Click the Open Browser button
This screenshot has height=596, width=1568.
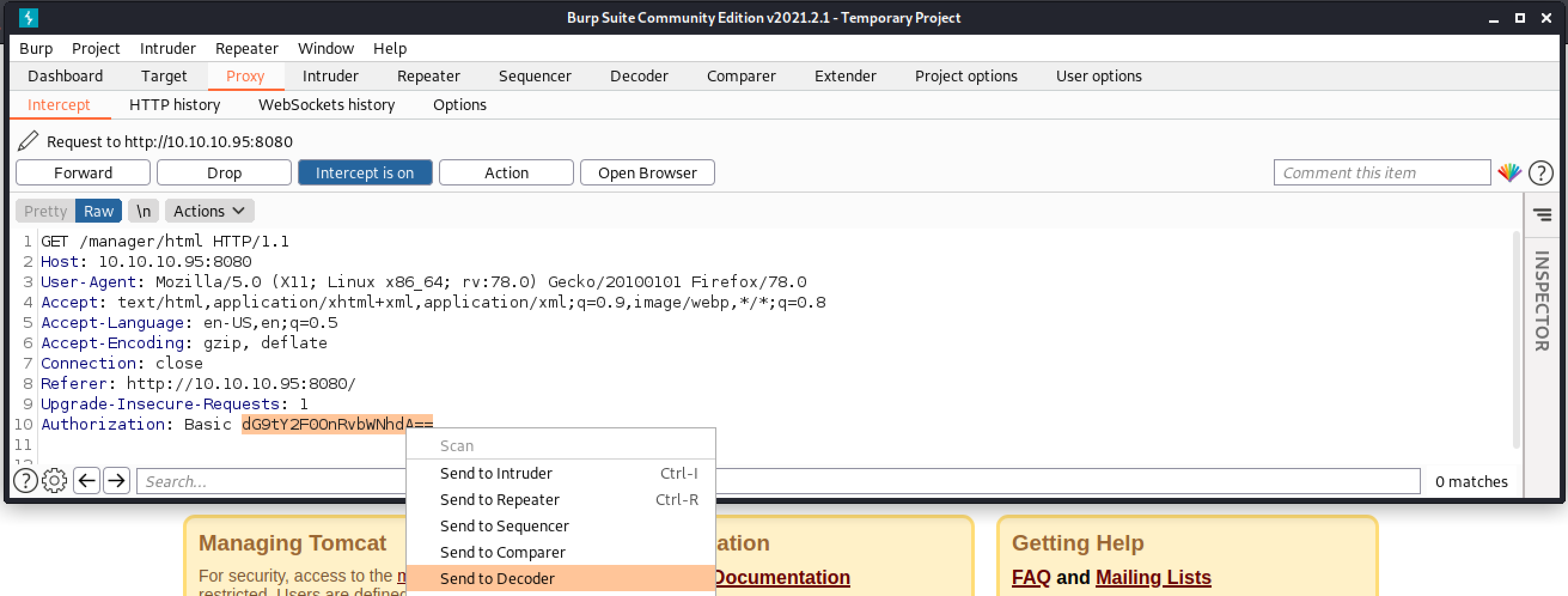[x=647, y=173]
